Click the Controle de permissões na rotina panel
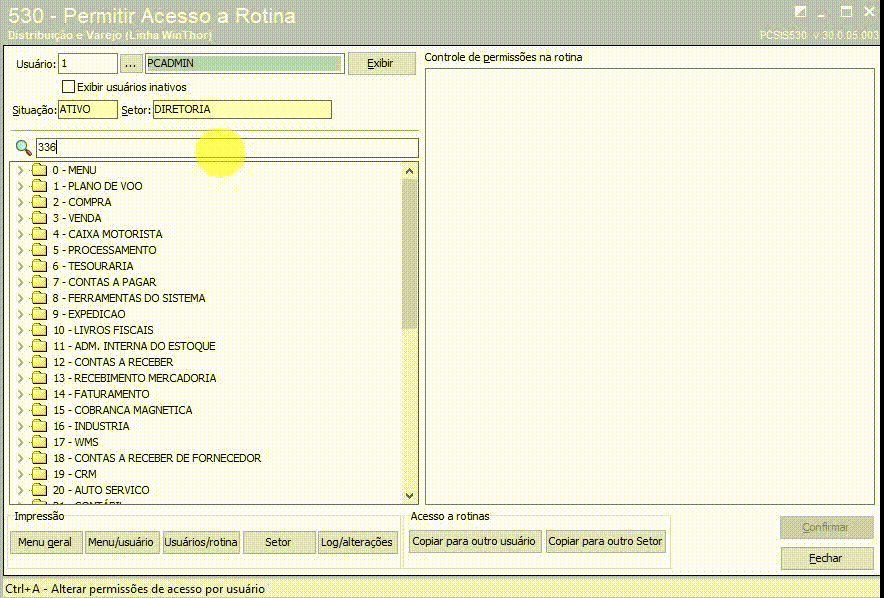Image resolution: width=884 pixels, height=598 pixels. point(649,286)
